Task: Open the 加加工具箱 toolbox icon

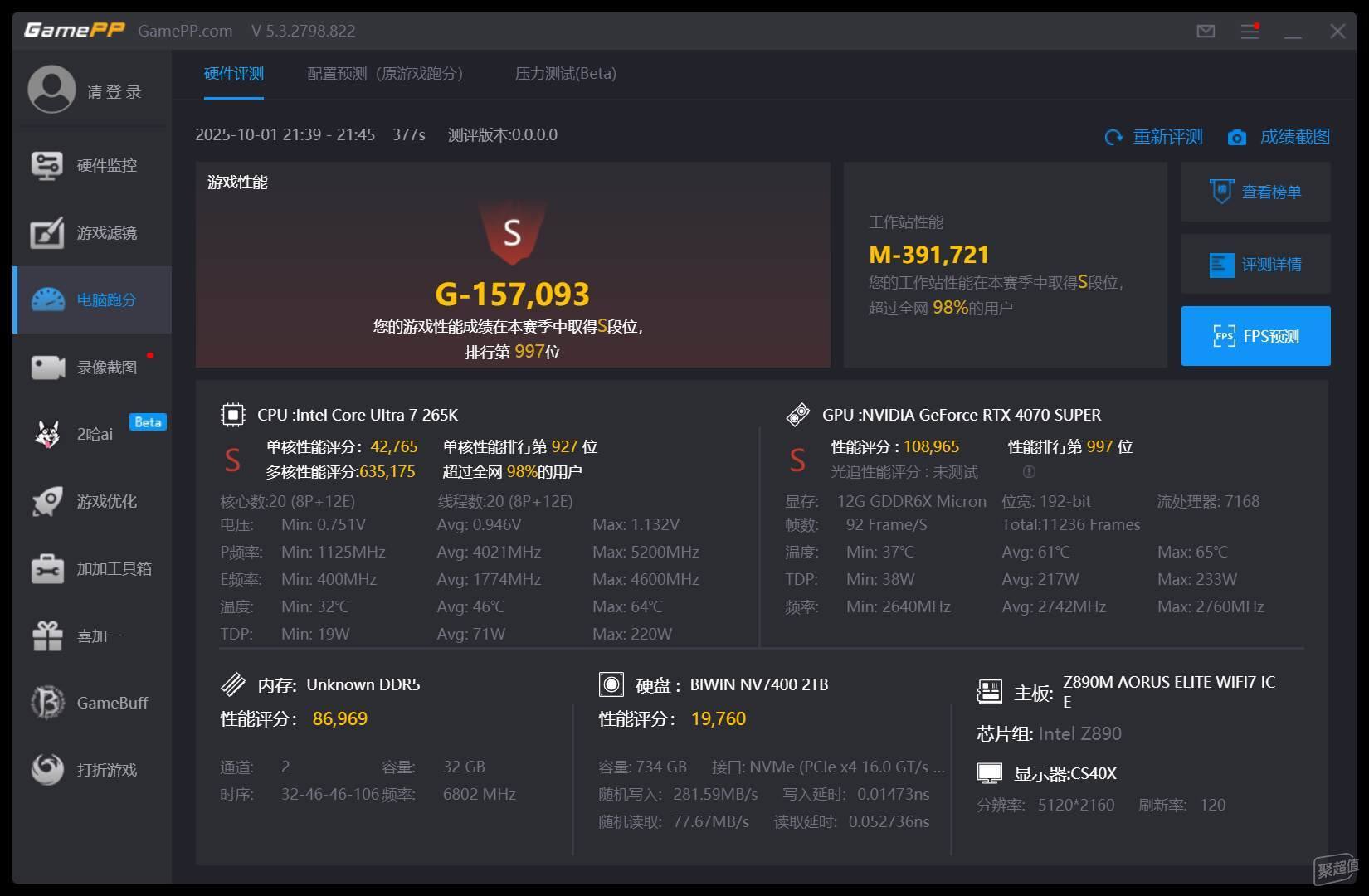Action: pyautogui.click(x=46, y=568)
